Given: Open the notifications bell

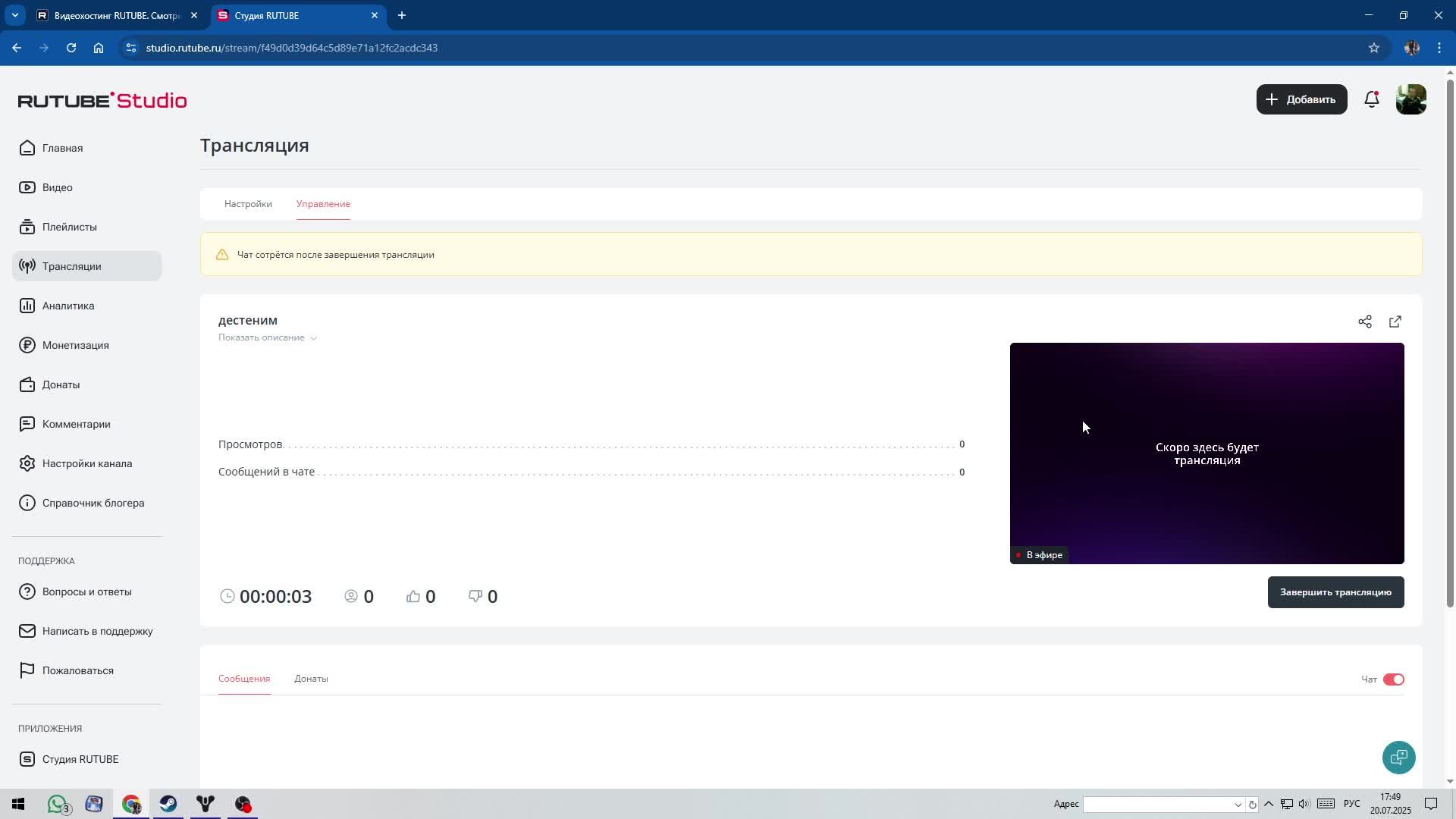Looking at the screenshot, I should 1371,99.
